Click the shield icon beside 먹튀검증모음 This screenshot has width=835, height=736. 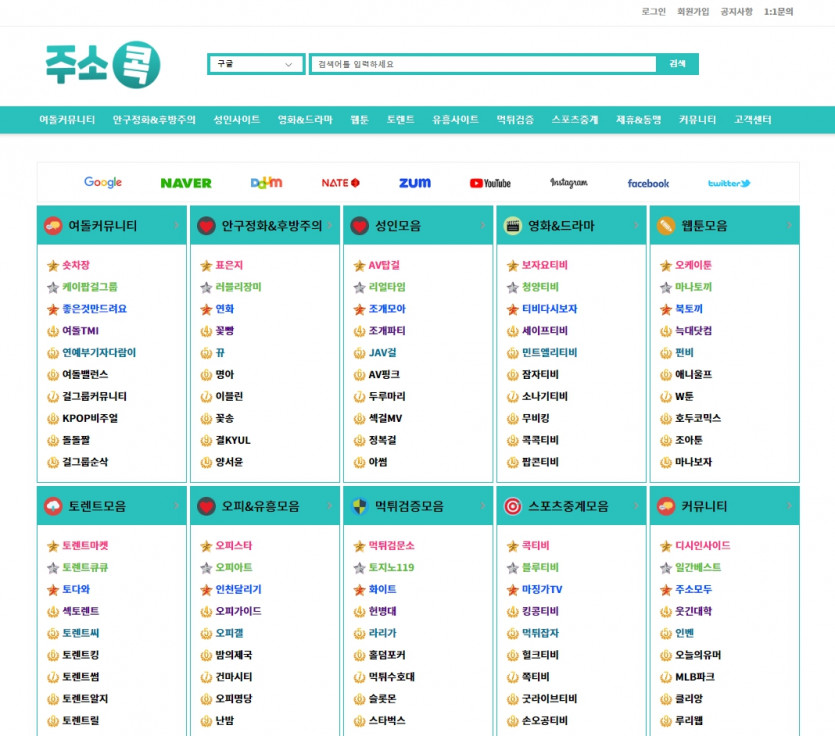click(x=360, y=507)
